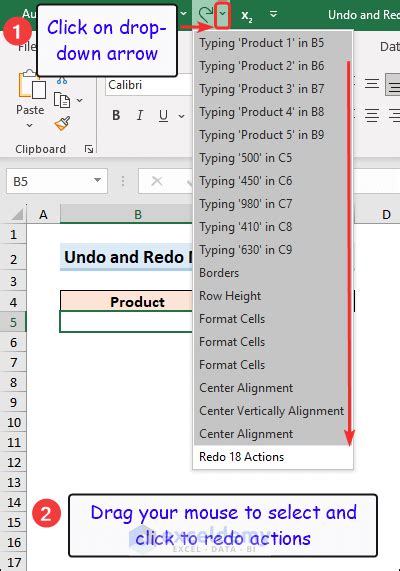Image resolution: width=400 pixels, height=571 pixels.
Task: Select redo item Typing 'Product 5' in B9
Action: click(x=272, y=135)
